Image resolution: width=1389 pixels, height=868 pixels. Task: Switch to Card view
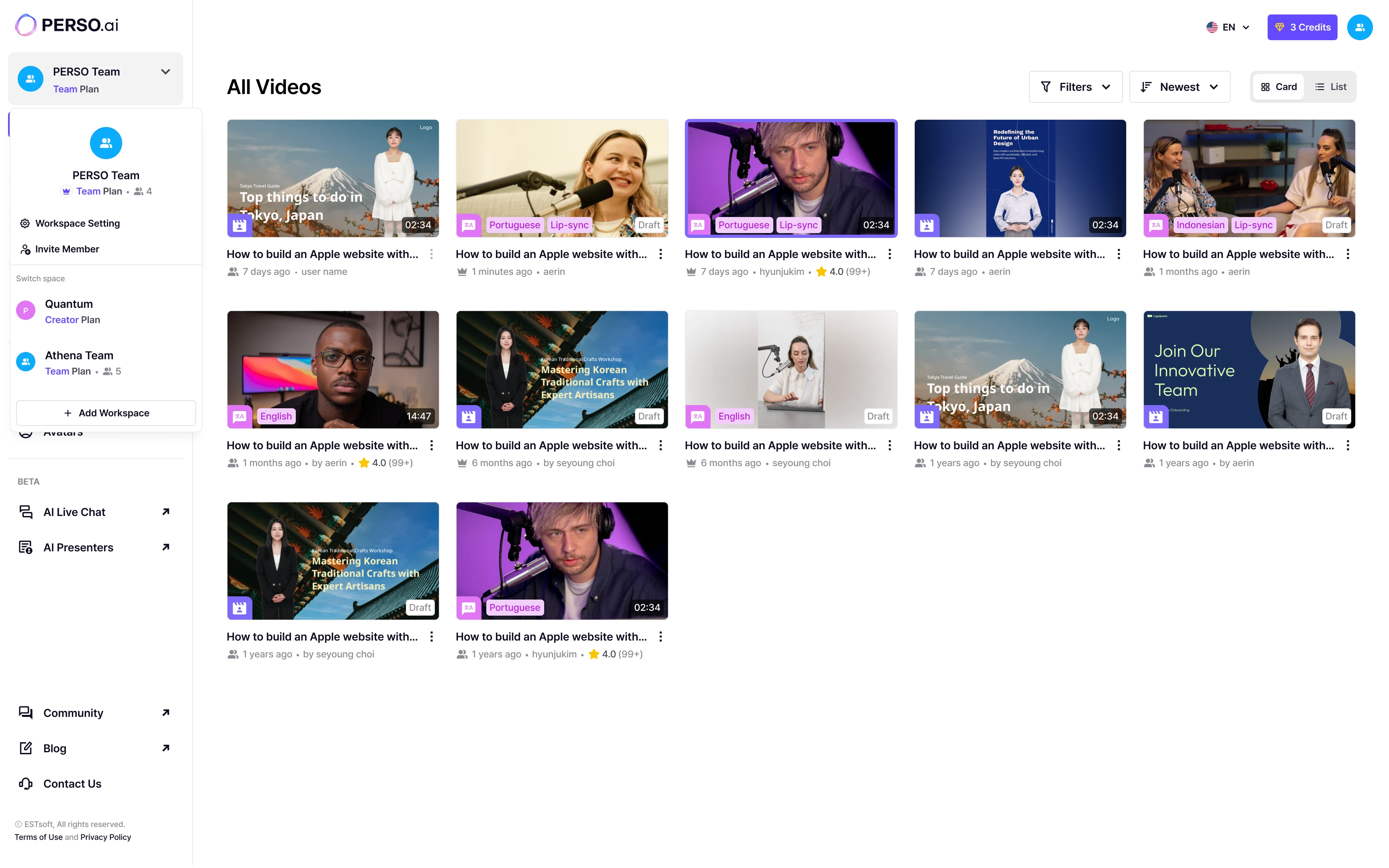1278,87
